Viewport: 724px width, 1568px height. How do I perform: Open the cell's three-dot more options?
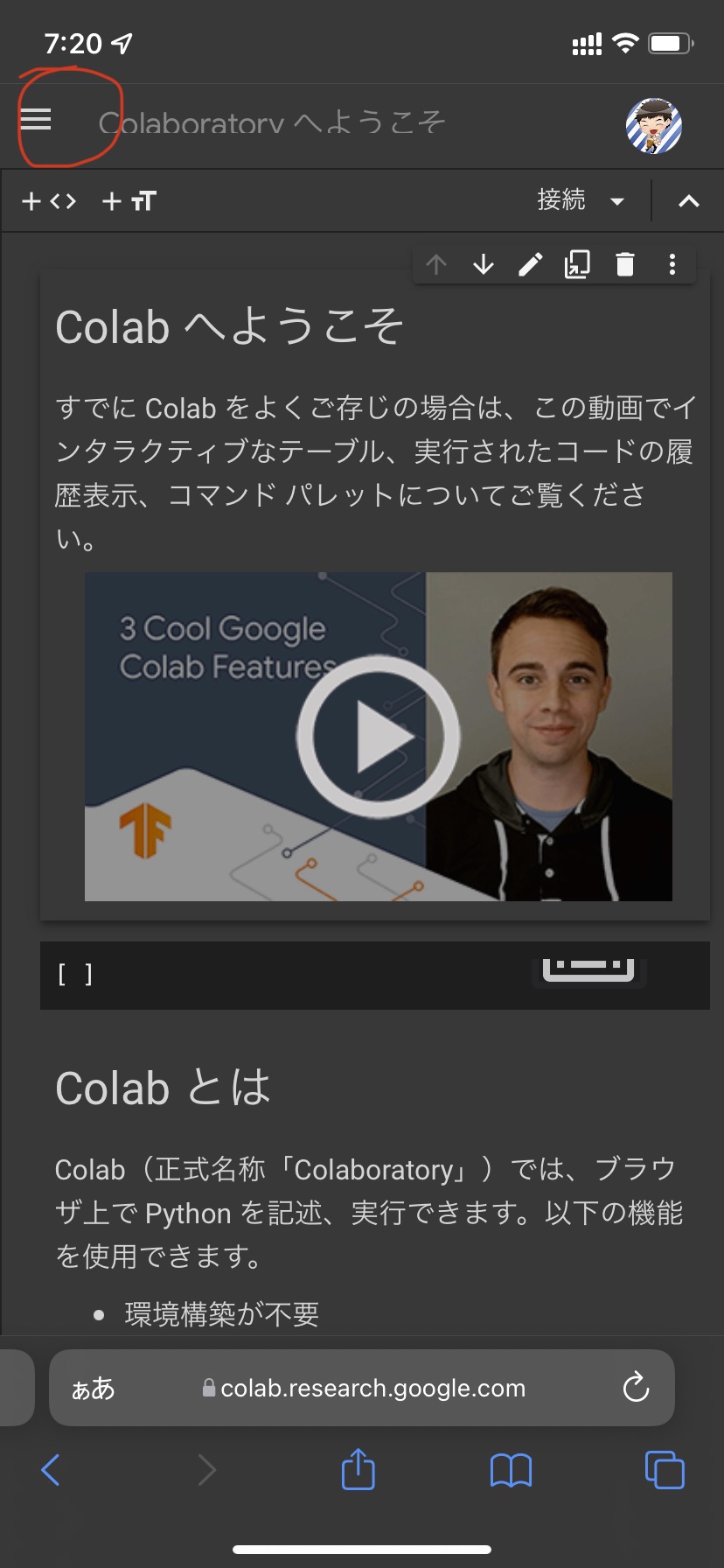[x=672, y=264]
